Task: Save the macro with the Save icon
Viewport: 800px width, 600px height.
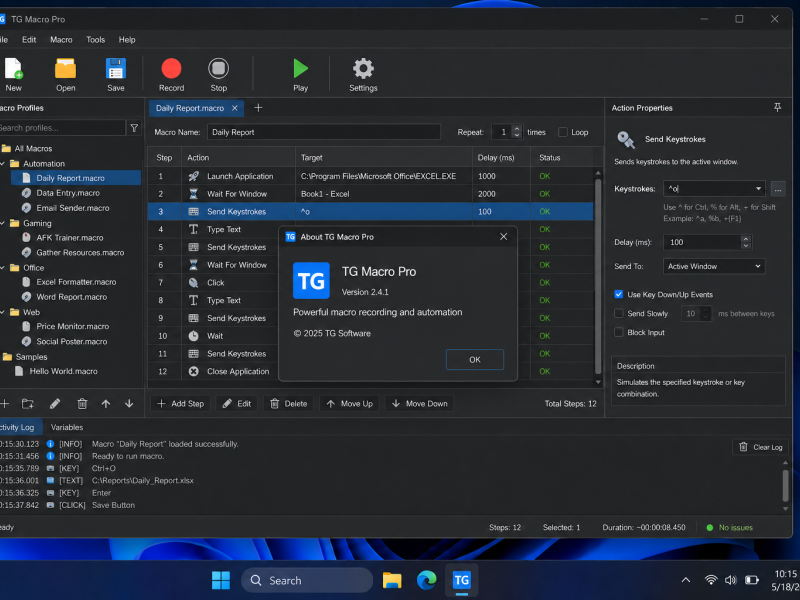Action: pyautogui.click(x=116, y=68)
